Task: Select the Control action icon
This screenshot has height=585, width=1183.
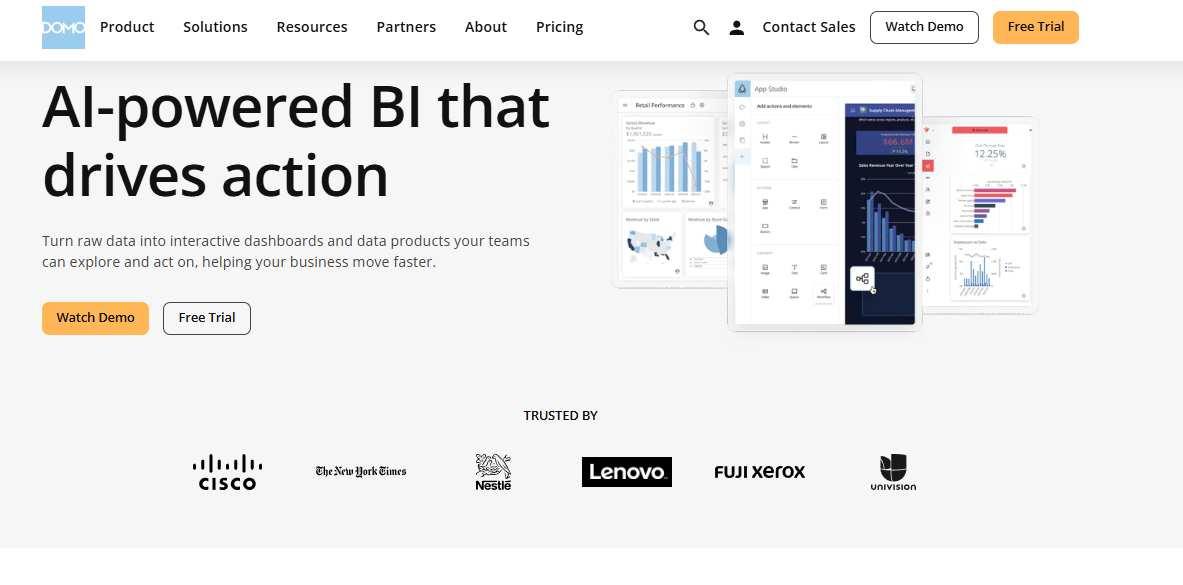Action: 794,202
